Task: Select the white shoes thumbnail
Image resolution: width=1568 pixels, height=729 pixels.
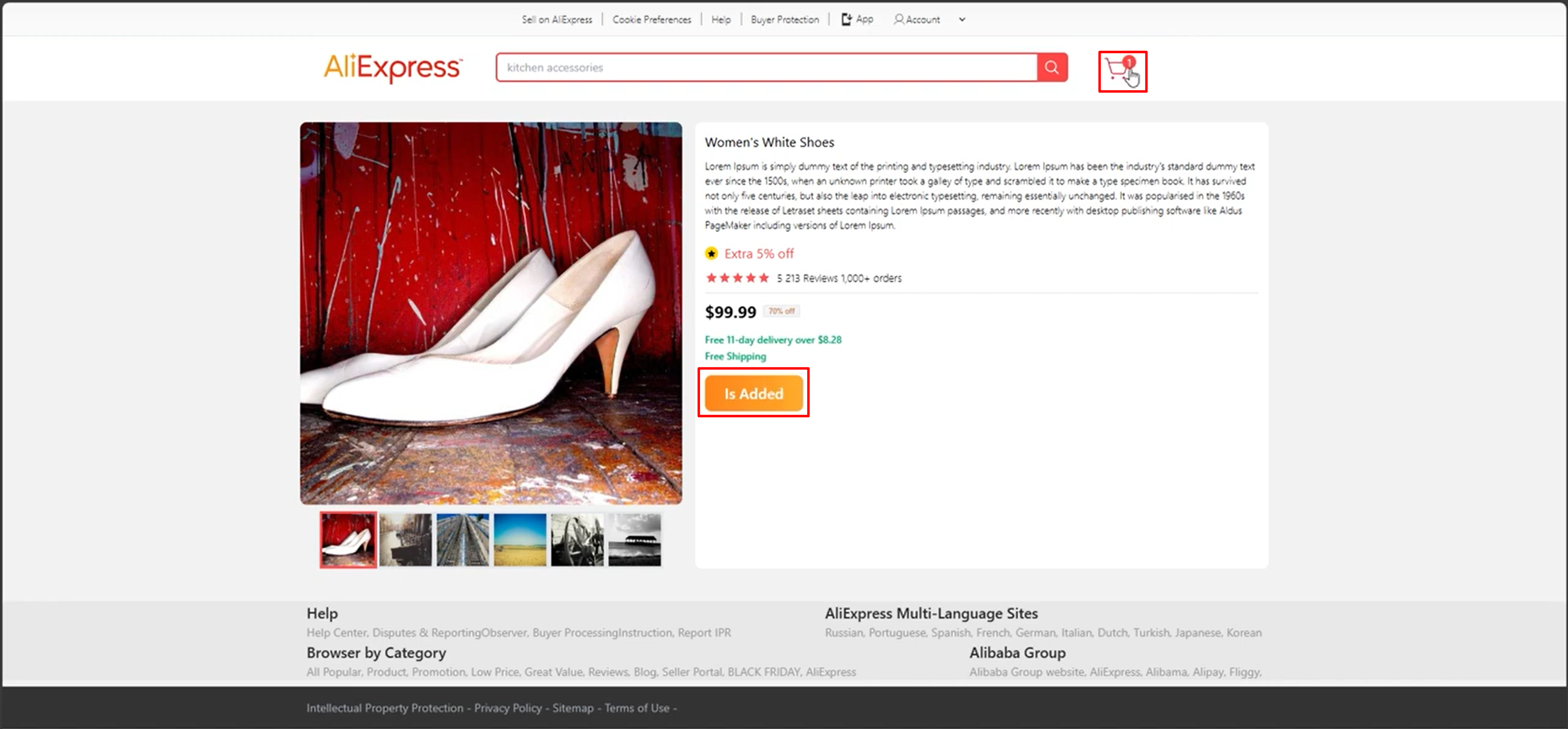Action: tap(348, 540)
